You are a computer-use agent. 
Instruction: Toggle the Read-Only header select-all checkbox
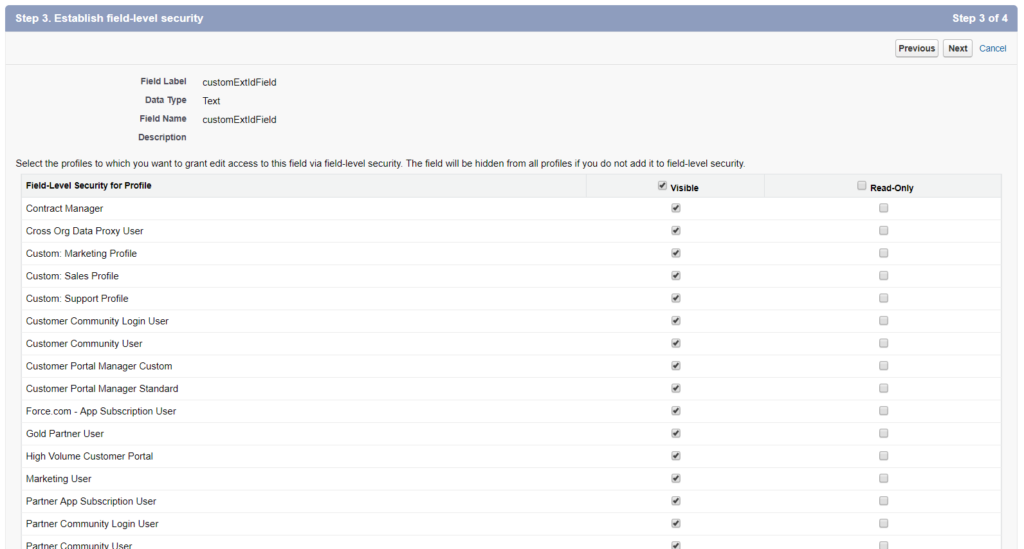[861, 186]
